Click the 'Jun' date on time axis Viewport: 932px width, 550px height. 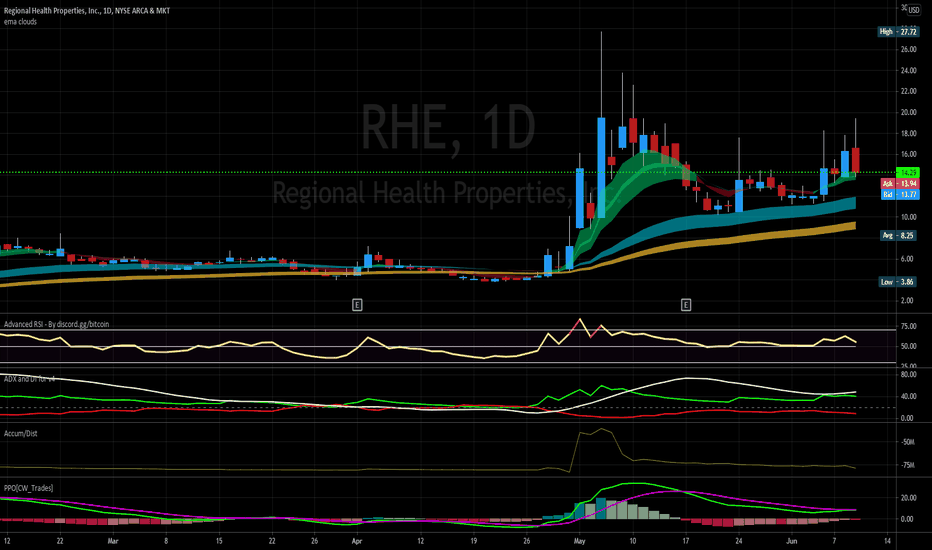(792, 541)
